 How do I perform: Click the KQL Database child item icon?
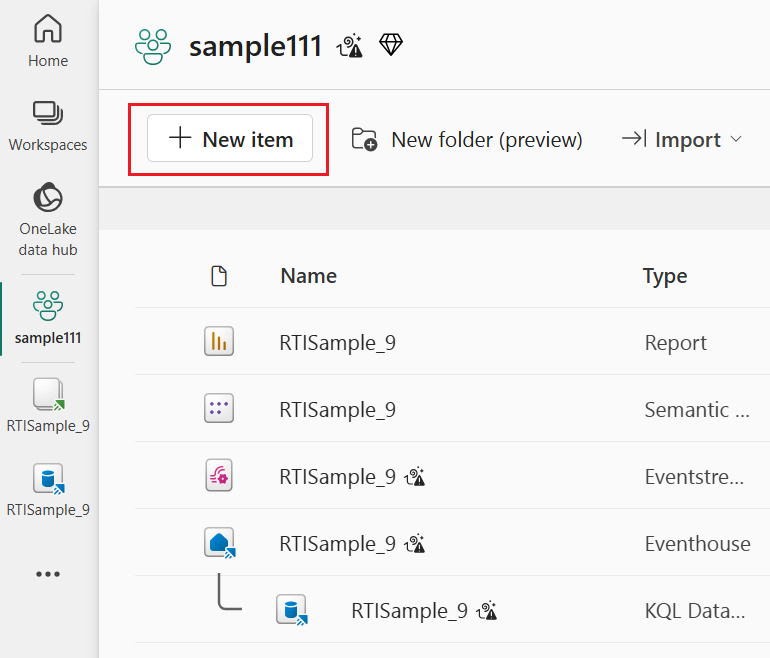(290, 610)
